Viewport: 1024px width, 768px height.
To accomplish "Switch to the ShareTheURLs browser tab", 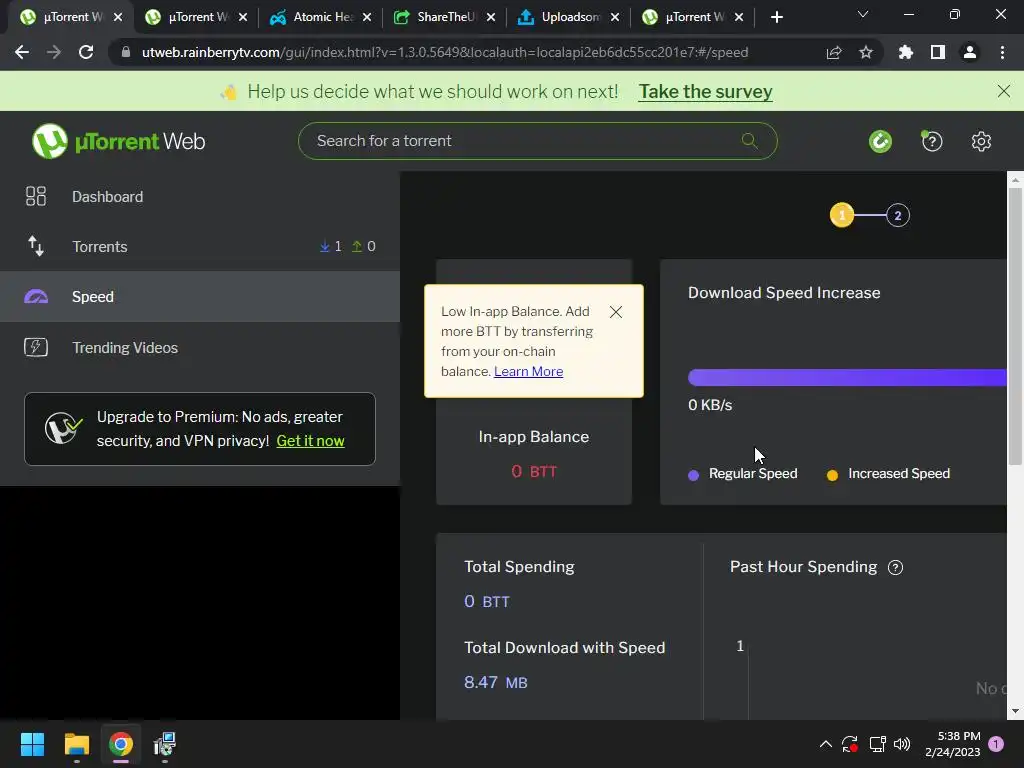I will (x=445, y=17).
